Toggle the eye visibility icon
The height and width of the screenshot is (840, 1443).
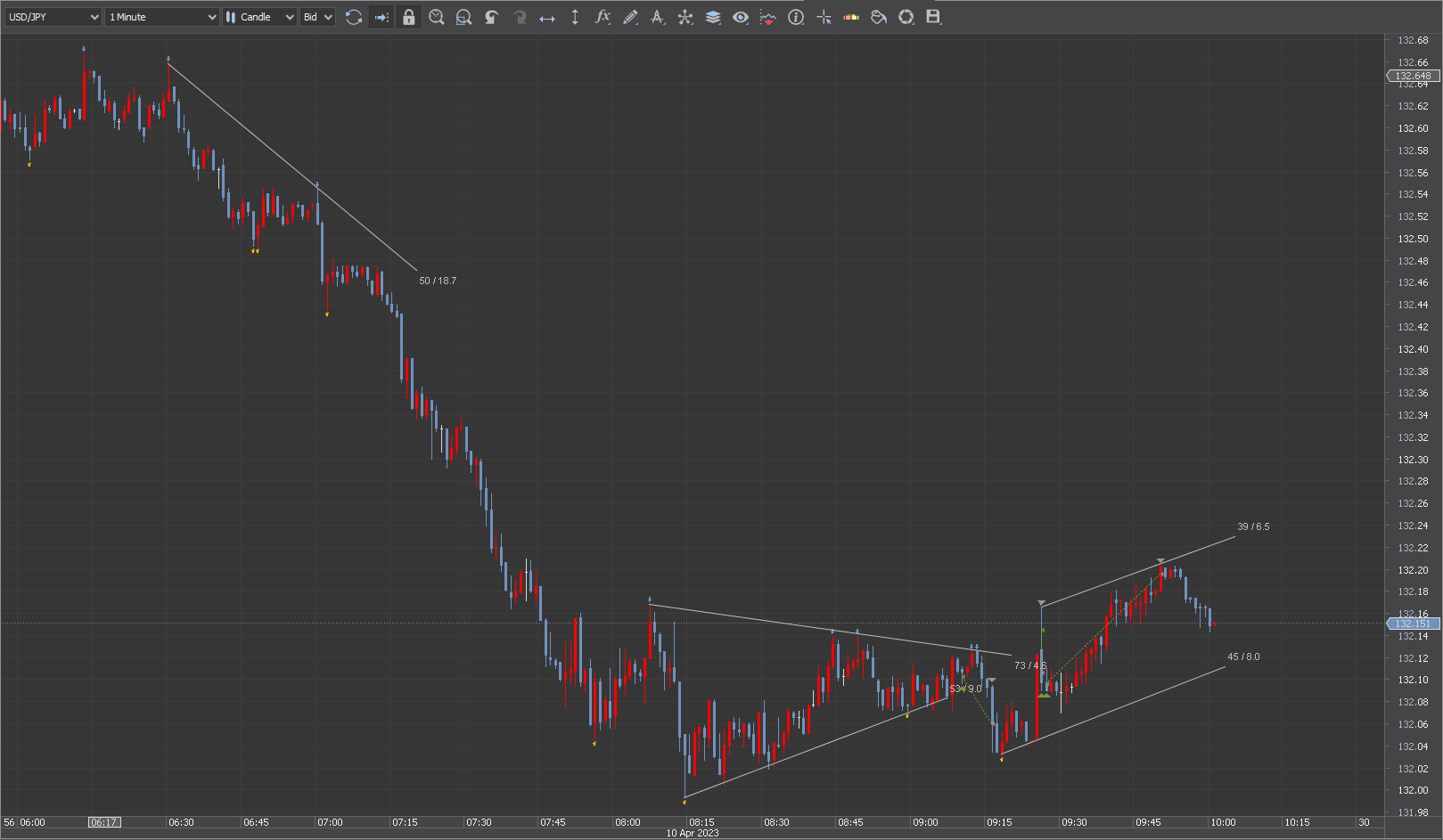740,17
